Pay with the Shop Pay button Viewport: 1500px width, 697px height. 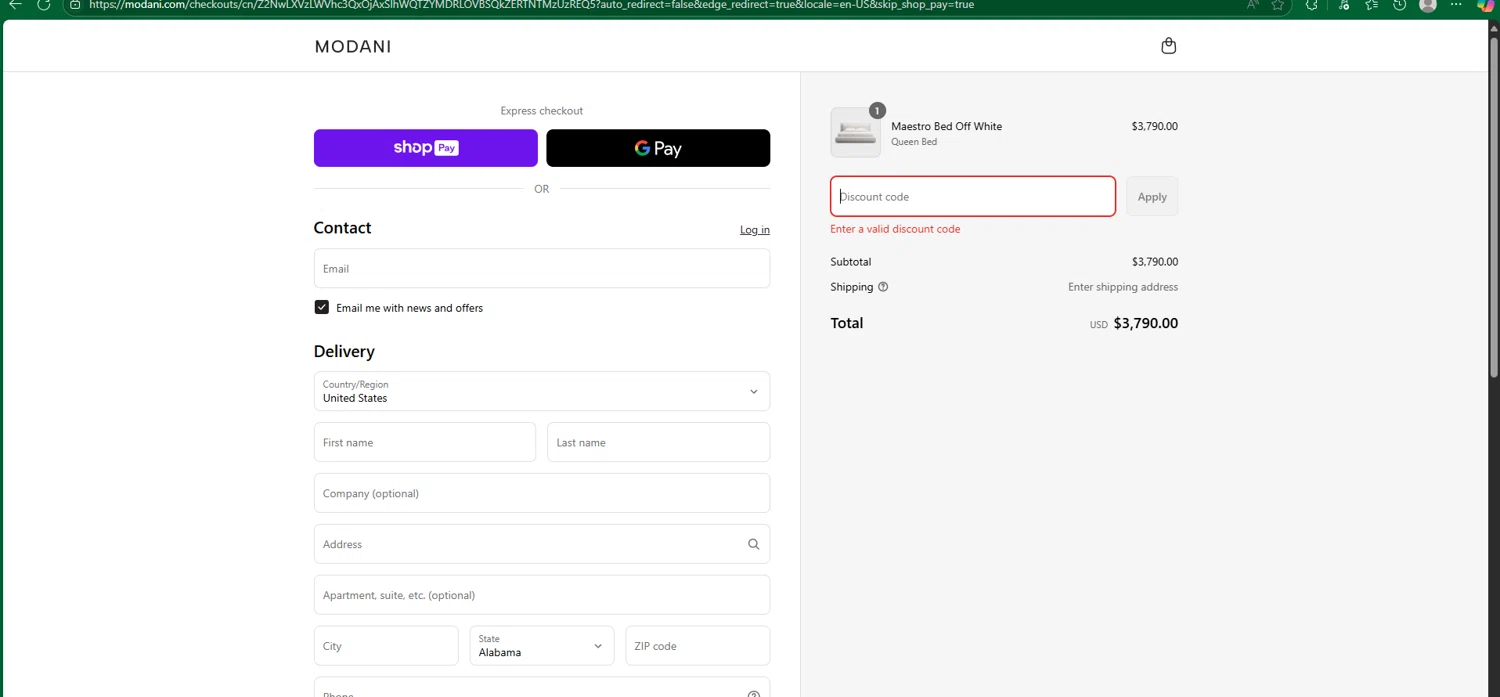point(426,148)
